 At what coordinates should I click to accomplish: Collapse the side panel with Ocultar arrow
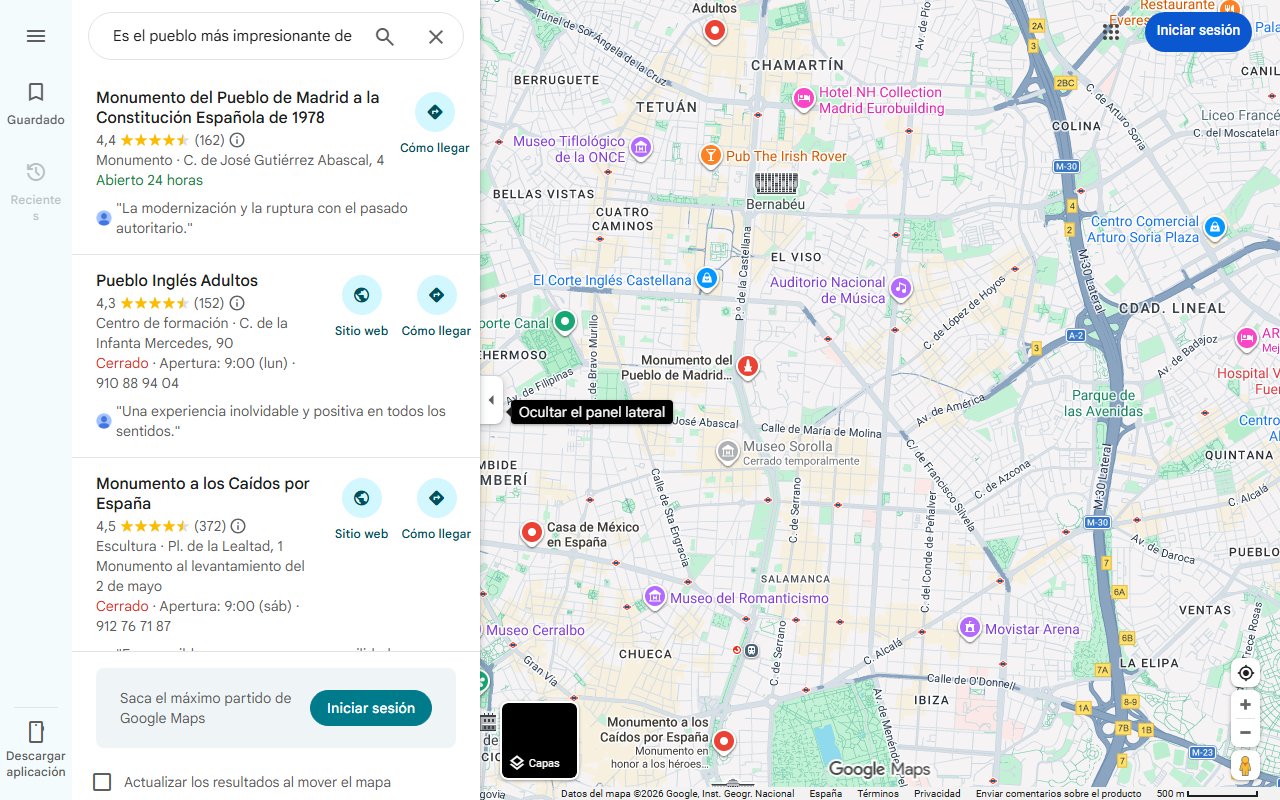(491, 399)
